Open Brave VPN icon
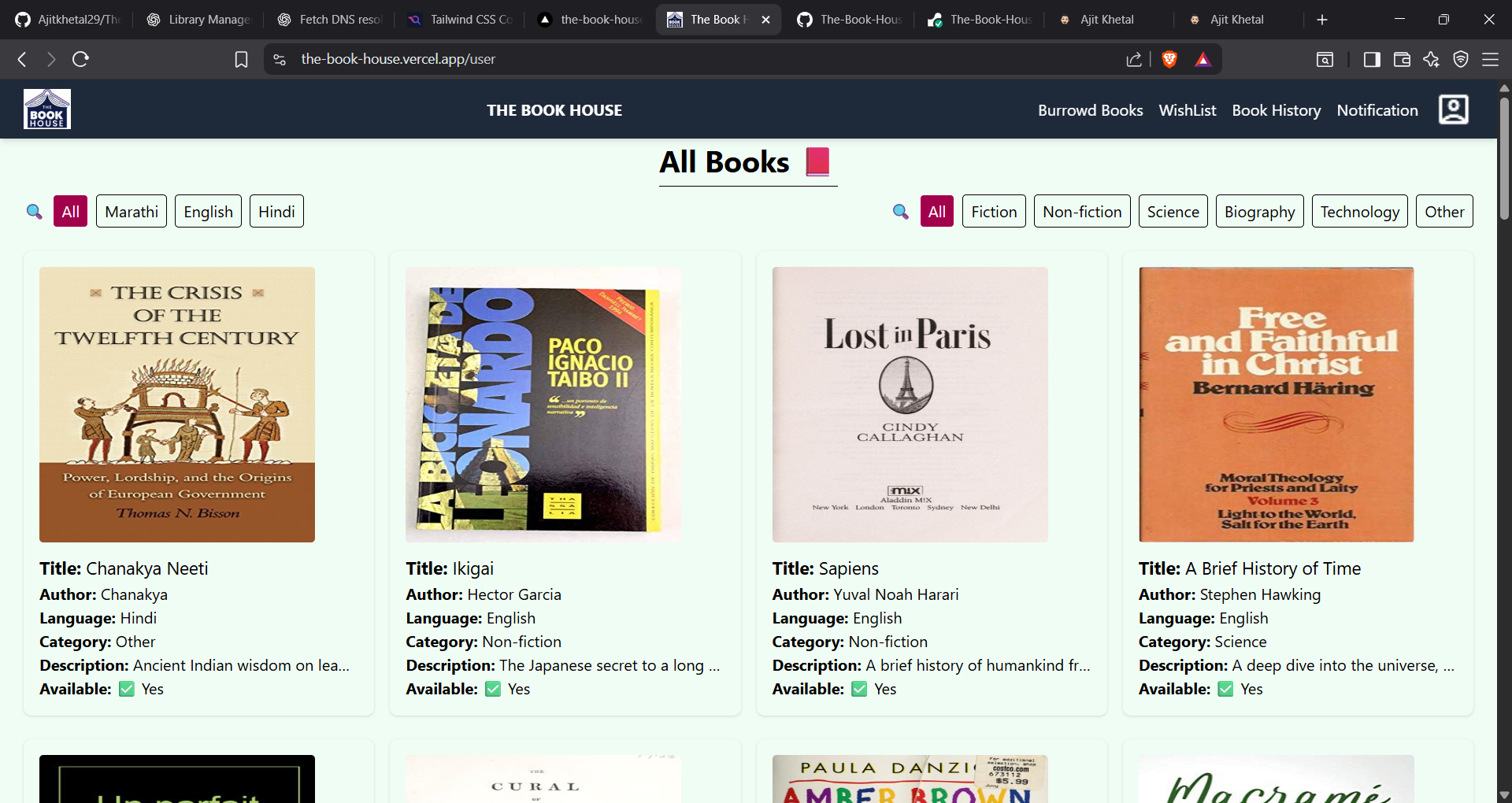This screenshot has height=803, width=1512. (1461, 60)
